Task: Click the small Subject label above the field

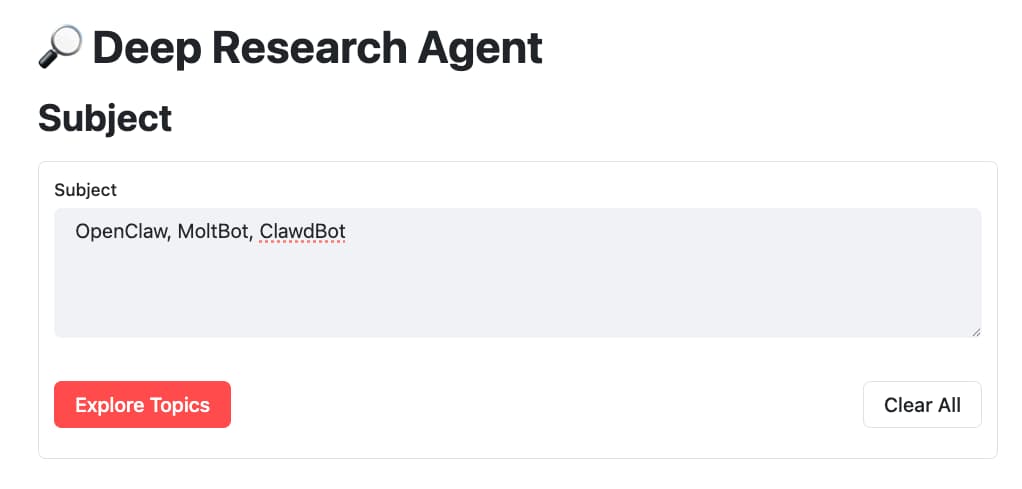Action: (x=85, y=189)
